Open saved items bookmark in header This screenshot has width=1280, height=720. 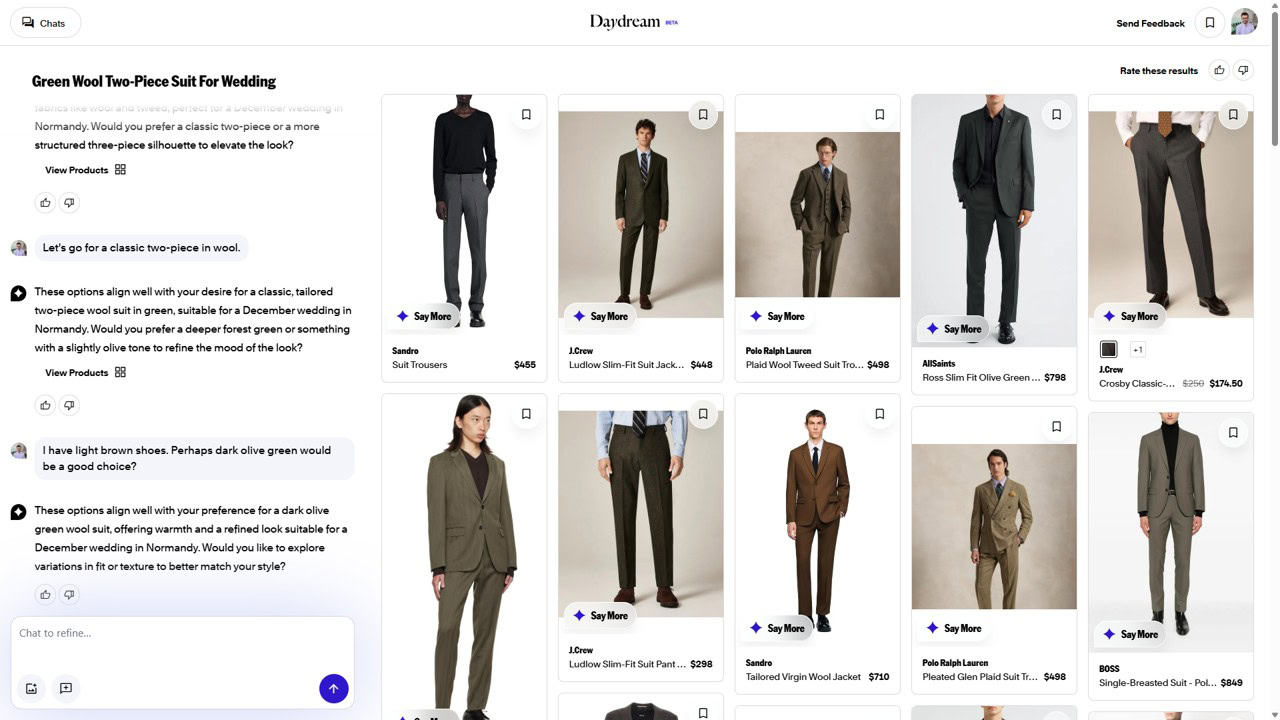(1209, 23)
